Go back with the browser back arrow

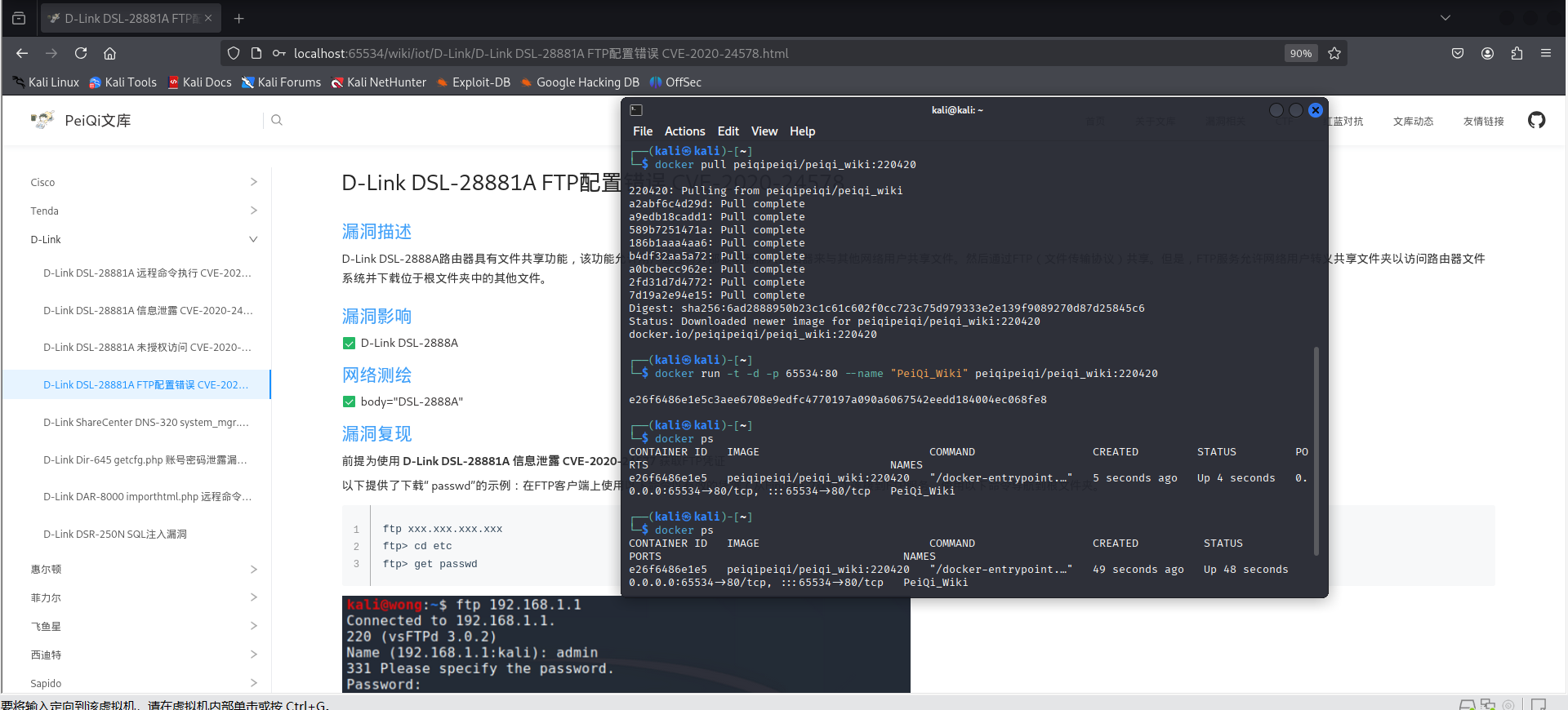(x=22, y=53)
